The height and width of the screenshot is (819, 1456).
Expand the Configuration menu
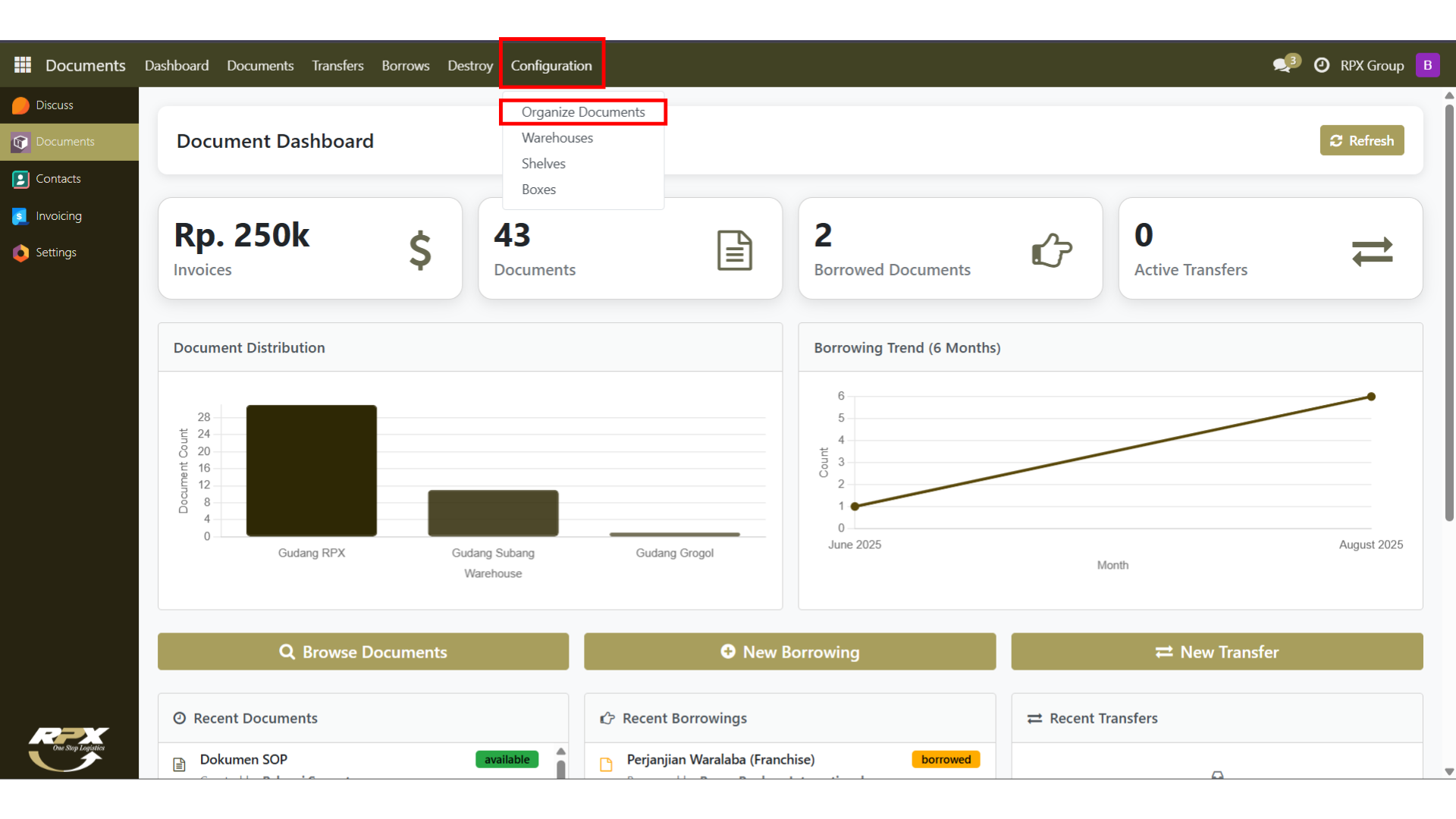tap(551, 65)
